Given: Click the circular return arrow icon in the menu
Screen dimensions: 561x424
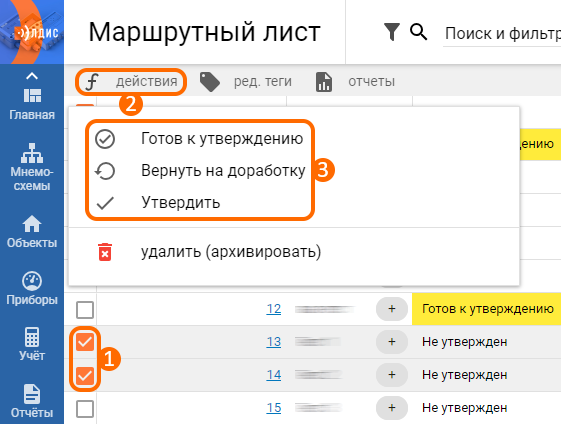Looking at the screenshot, I should click(x=105, y=171).
